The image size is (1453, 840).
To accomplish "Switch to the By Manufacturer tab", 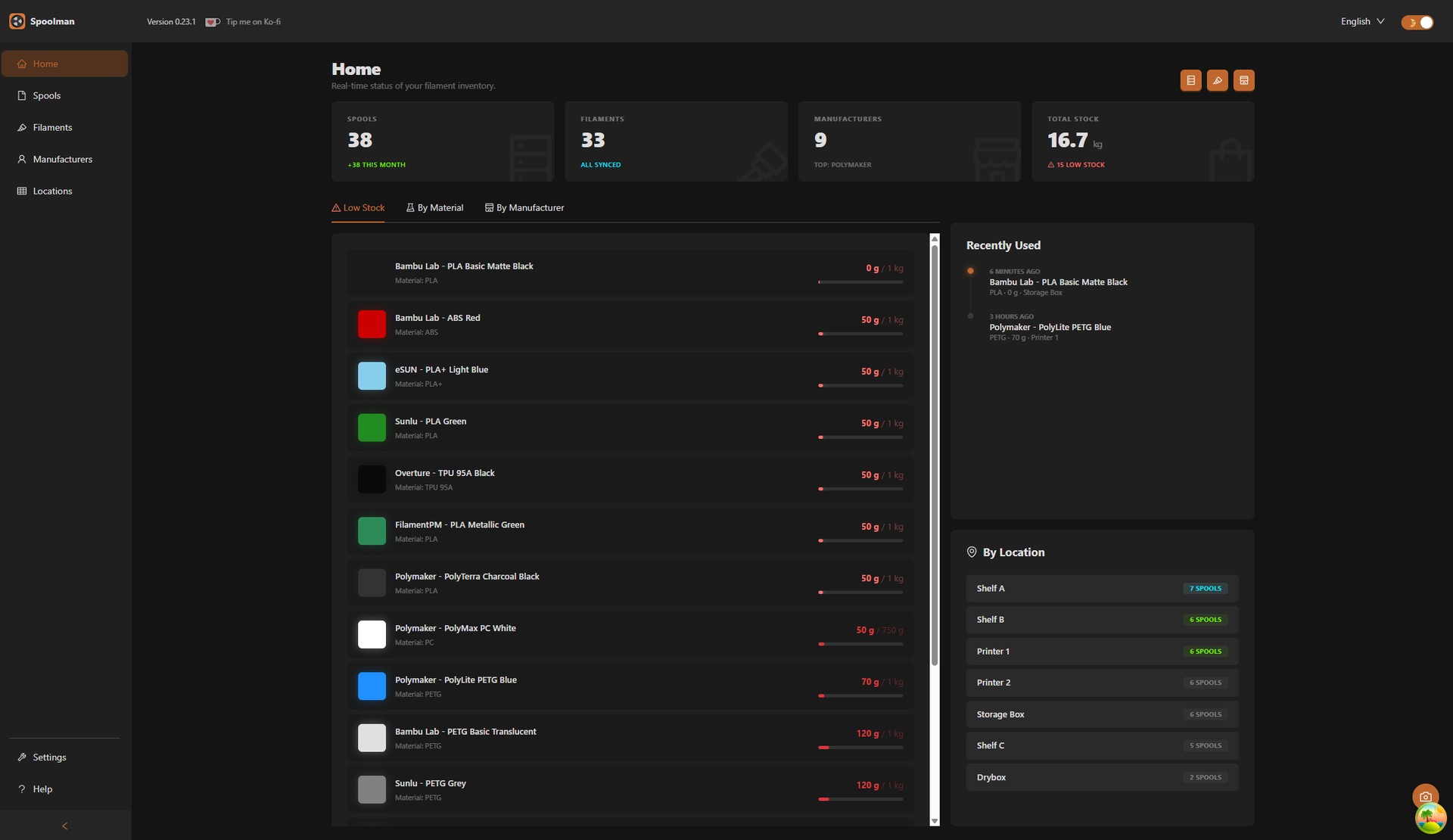I will [x=524, y=207].
